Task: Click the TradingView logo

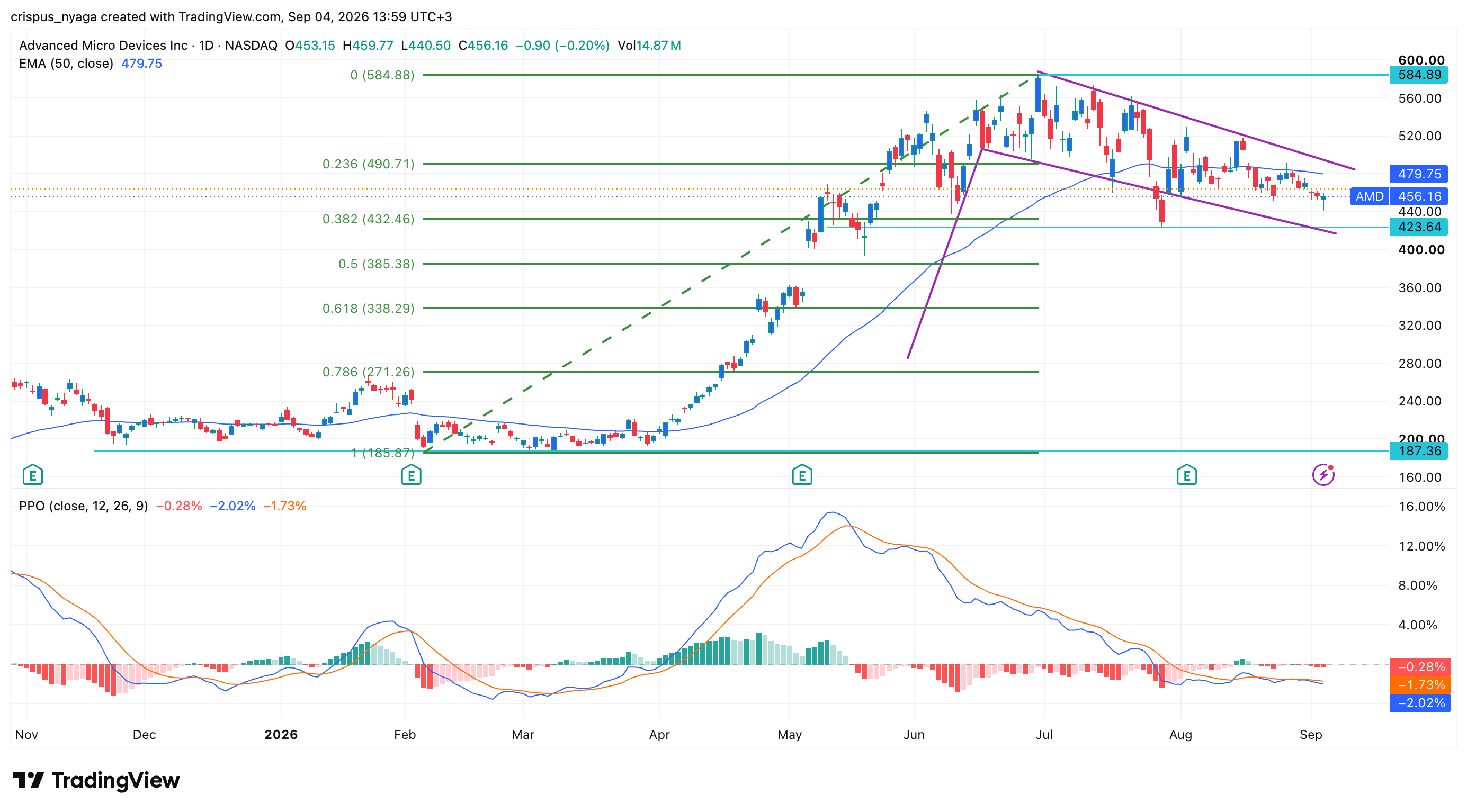Action: click(x=96, y=780)
